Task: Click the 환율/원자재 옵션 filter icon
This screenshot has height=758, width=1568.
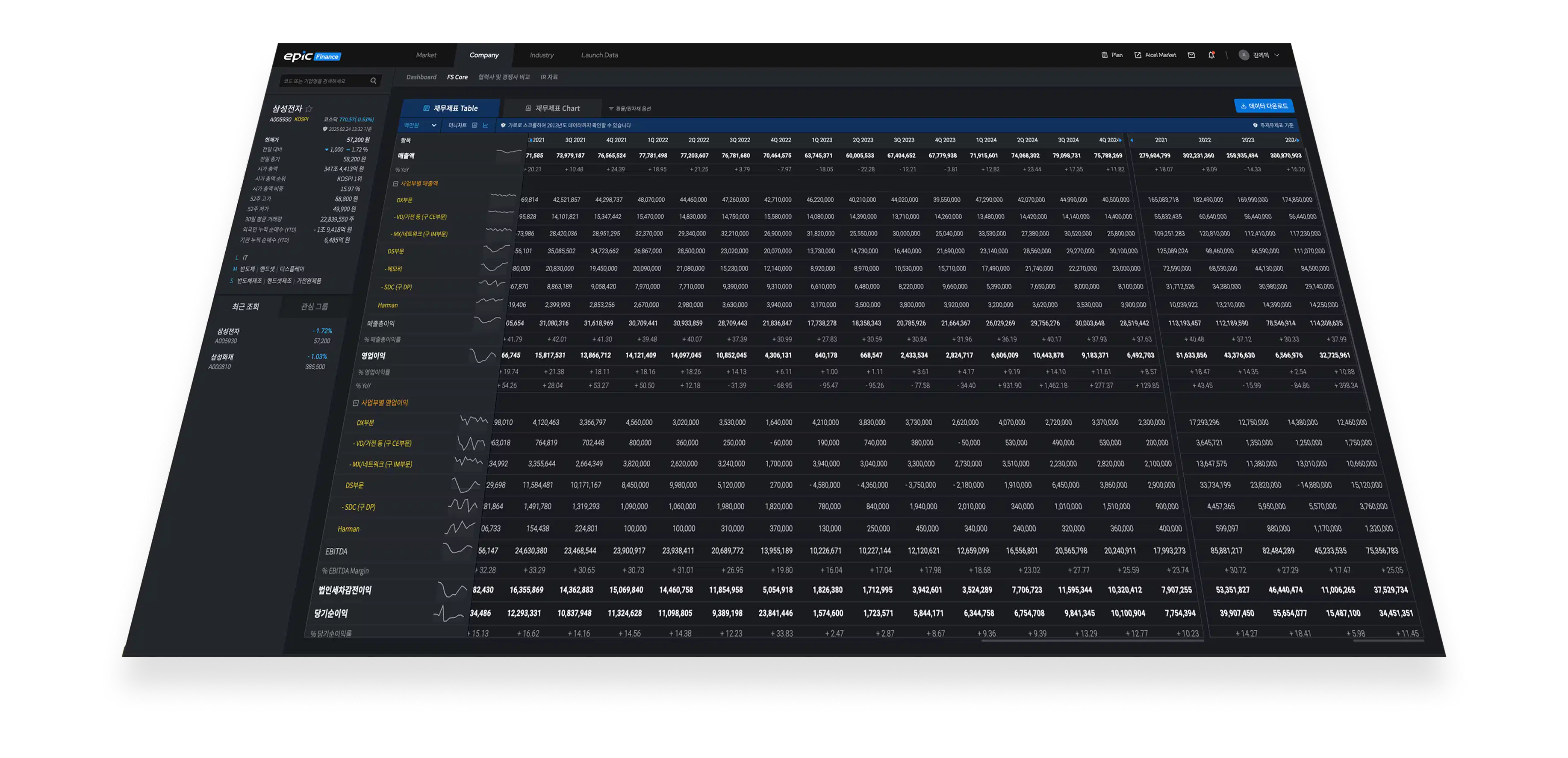Action: tap(610, 109)
